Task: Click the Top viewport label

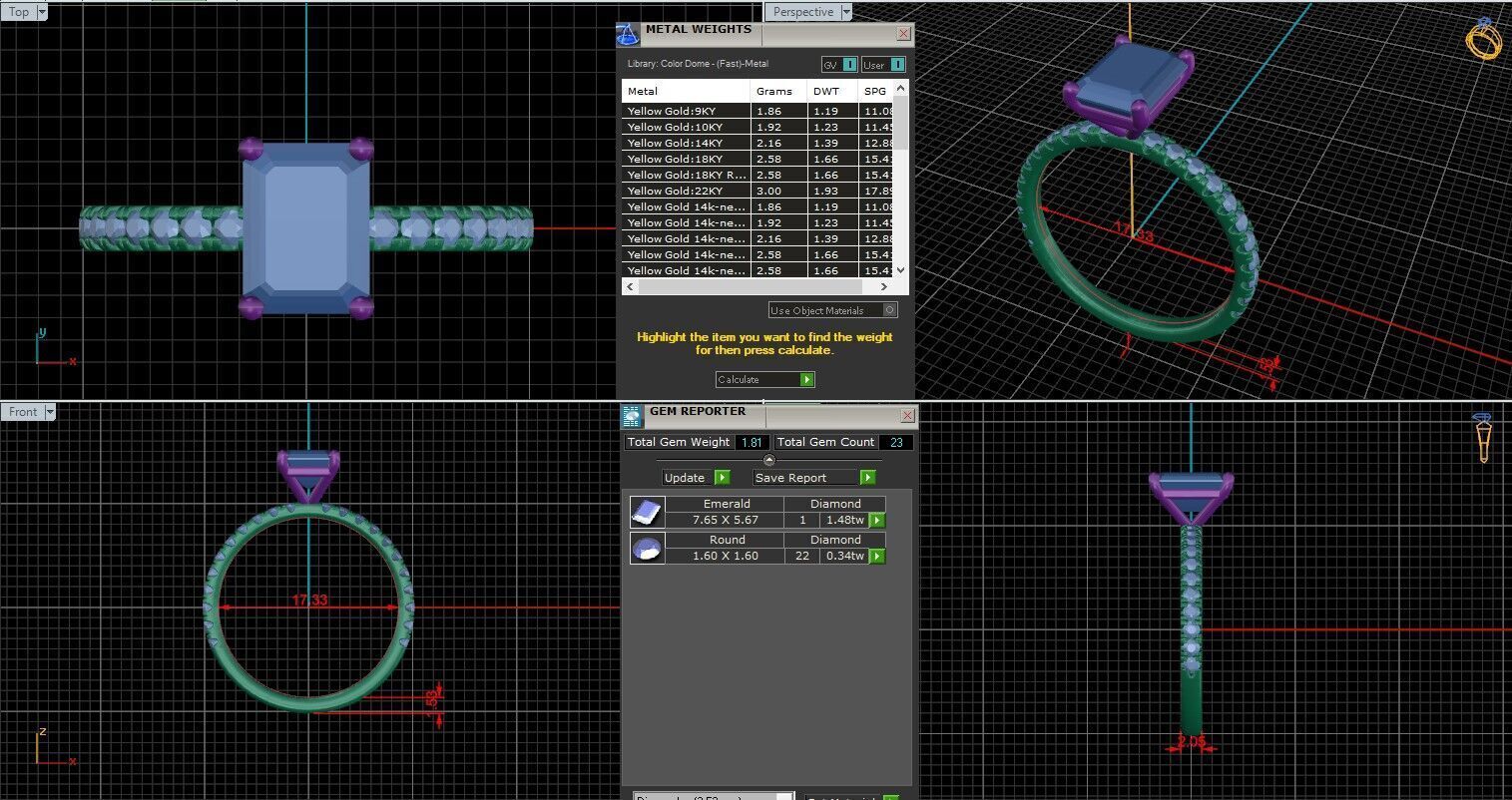Action: 19,12
